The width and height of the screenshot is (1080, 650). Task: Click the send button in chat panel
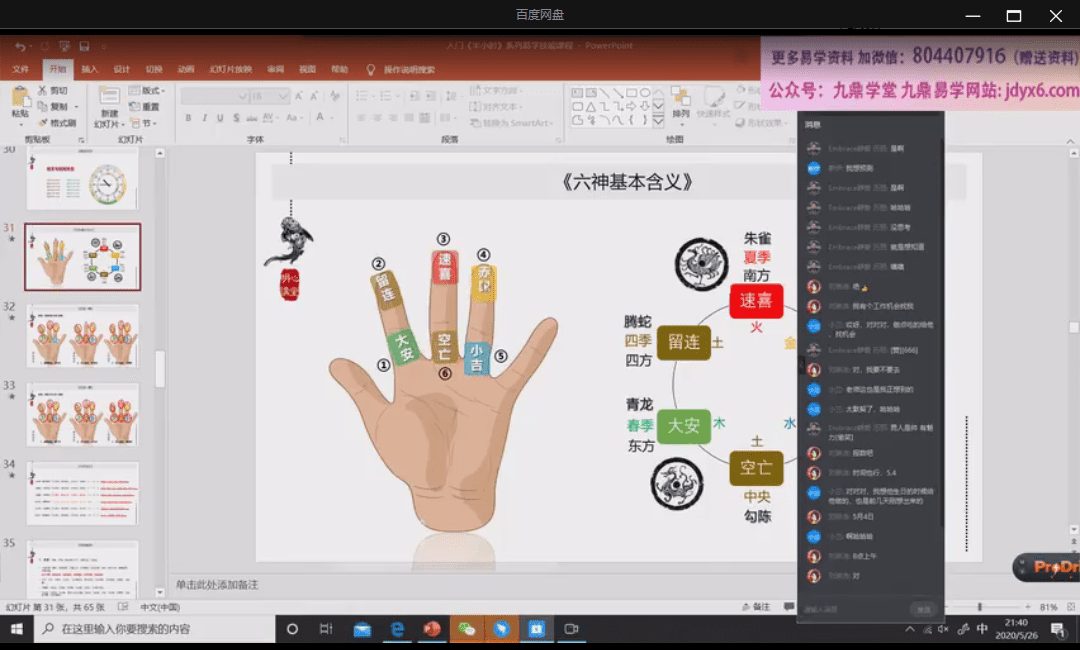click(922, 609)
